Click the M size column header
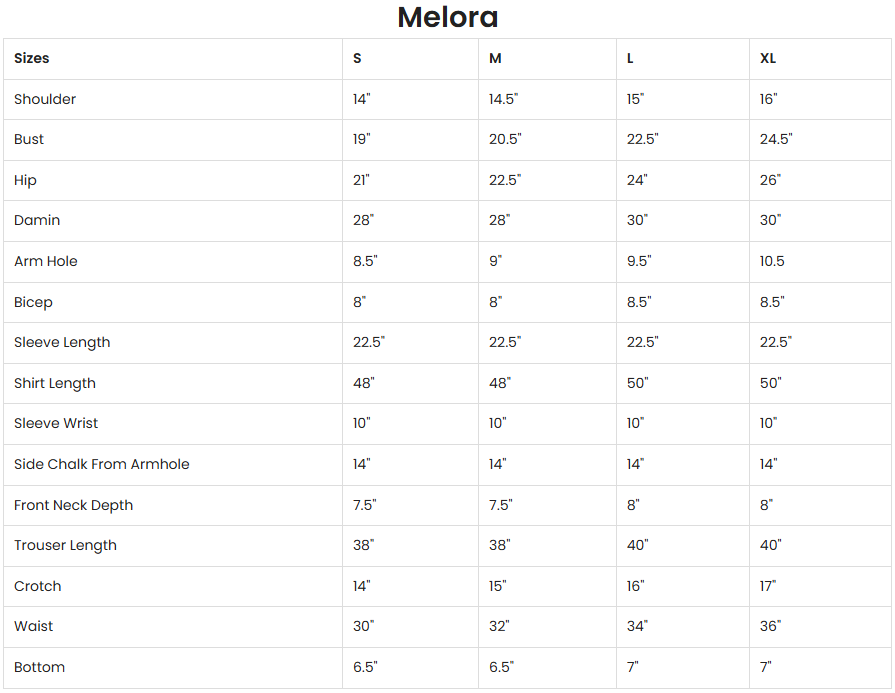895x693 pixels. click(495, 58)
